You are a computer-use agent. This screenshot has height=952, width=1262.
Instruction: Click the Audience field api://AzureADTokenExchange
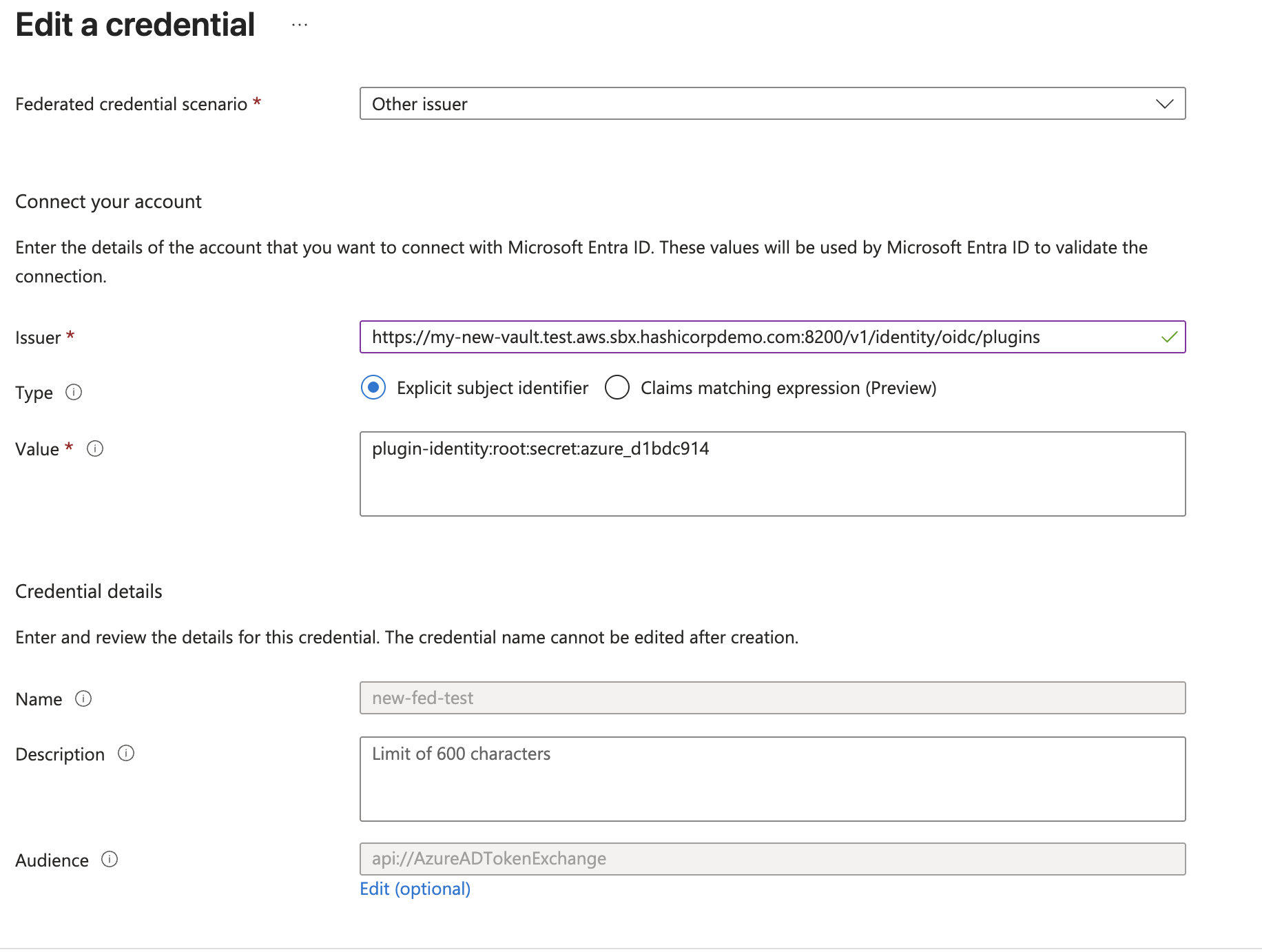(772, 859)
